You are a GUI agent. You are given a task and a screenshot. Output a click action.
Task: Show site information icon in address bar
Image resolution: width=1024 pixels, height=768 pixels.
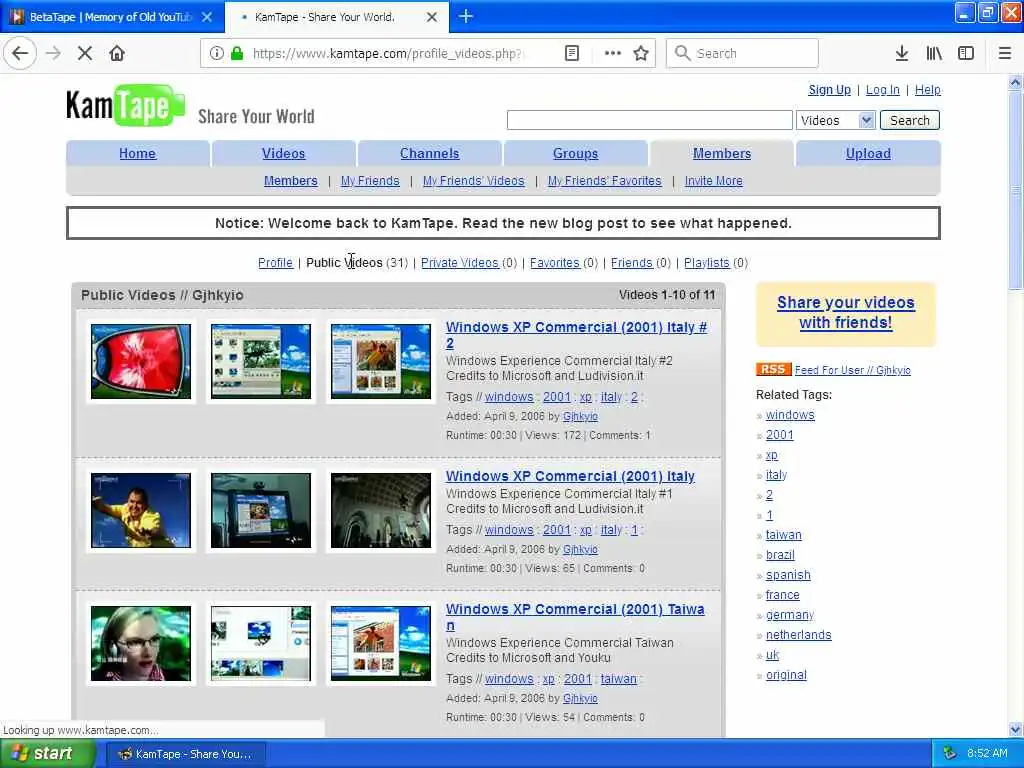point(216,54)
